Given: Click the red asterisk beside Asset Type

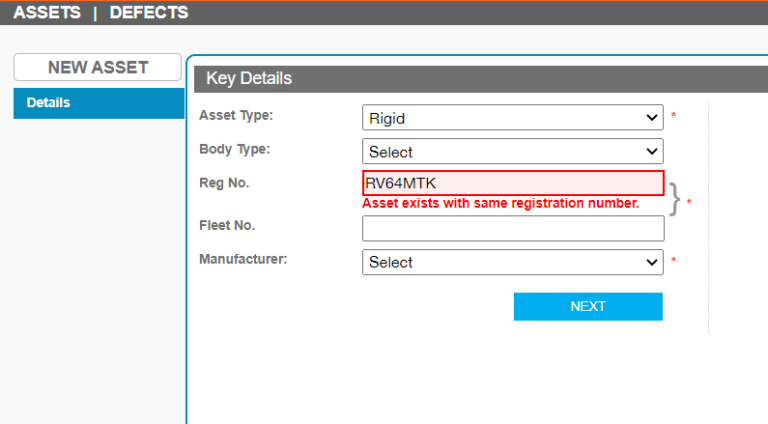Looking at the screenshot, I should pos(673,116).
